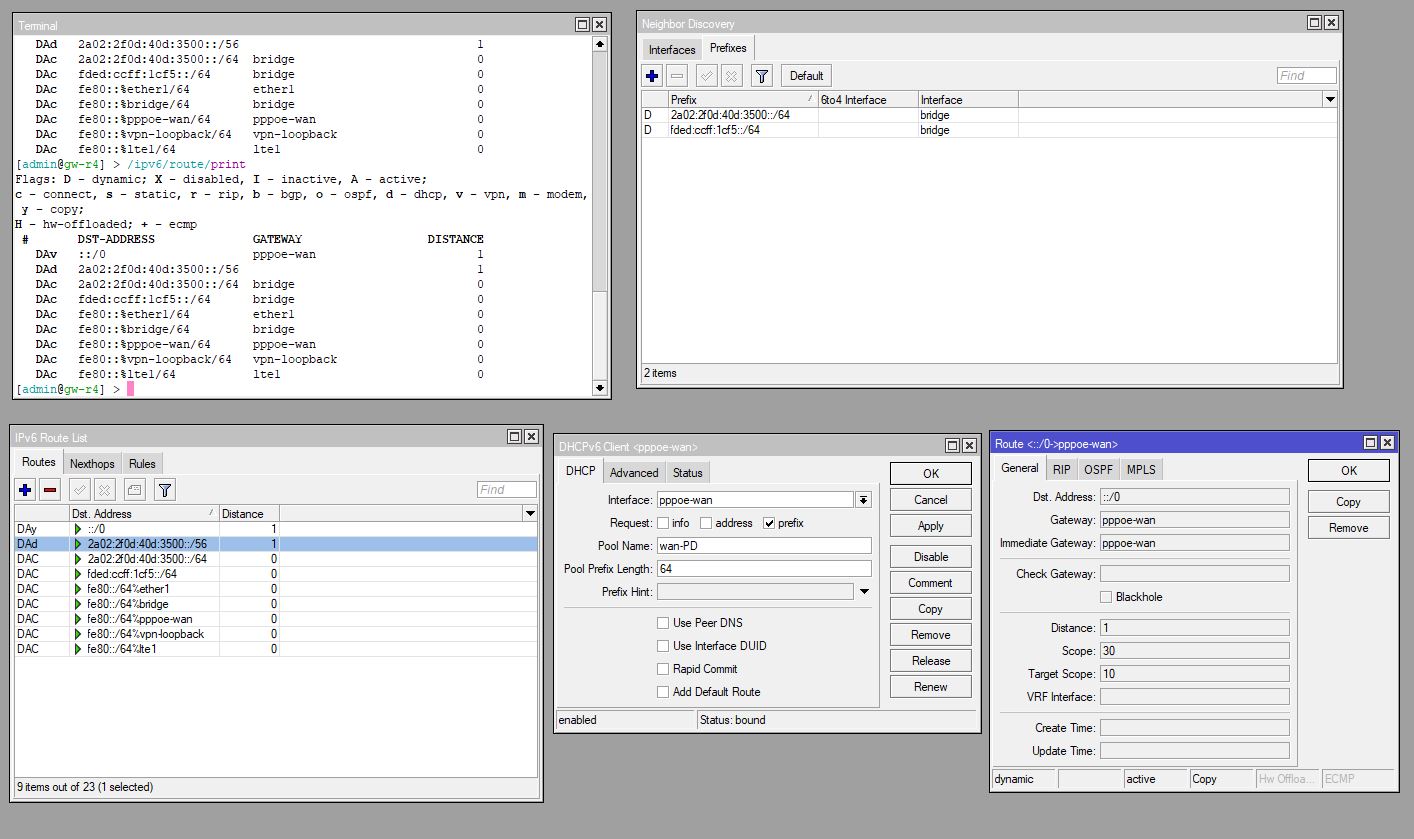Click the Filter funnel icon in Neighbor Discovery
This screenshot has width=1414, height=839.
point(761,75)
